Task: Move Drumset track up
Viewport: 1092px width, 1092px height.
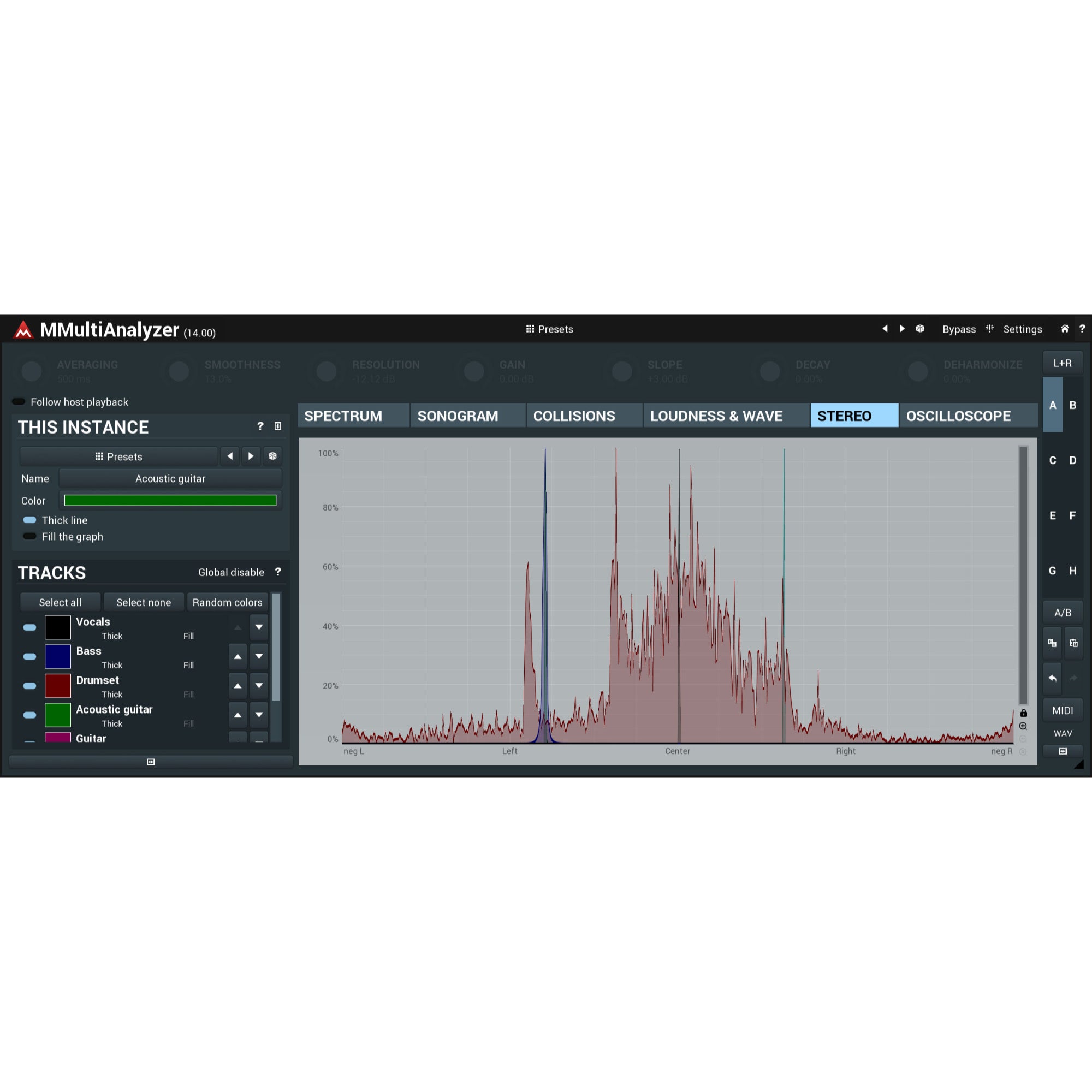Action: (x=238, y=686)
